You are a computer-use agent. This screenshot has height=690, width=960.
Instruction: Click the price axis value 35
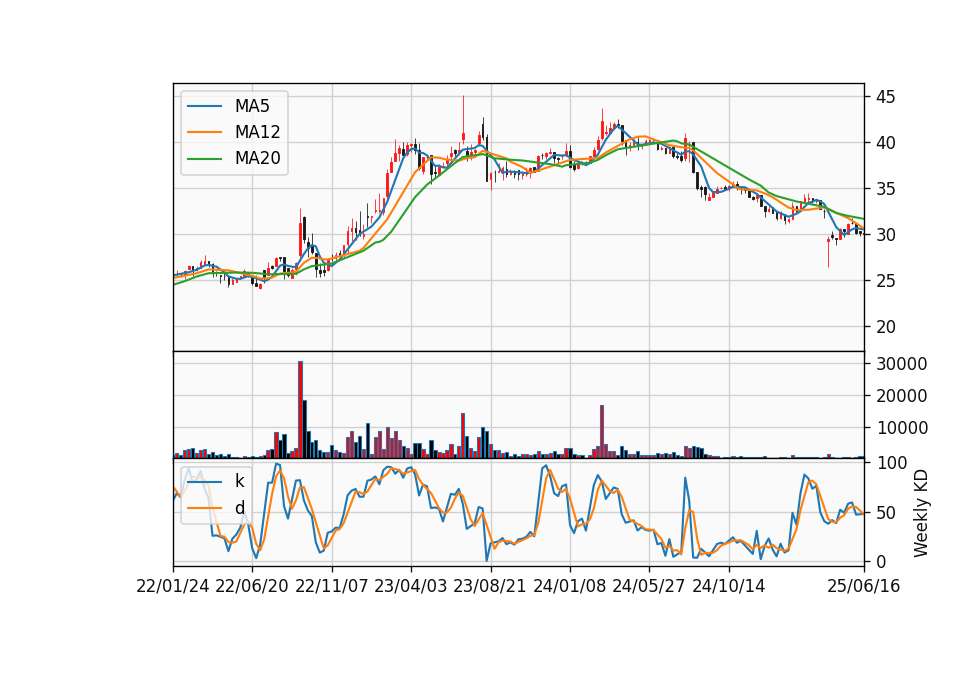[886, 189]
